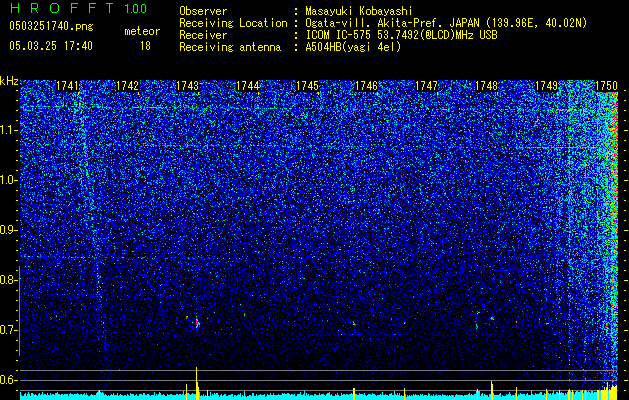
Task: Click the date 05.03.25 17:40
Action: point(51,46)
